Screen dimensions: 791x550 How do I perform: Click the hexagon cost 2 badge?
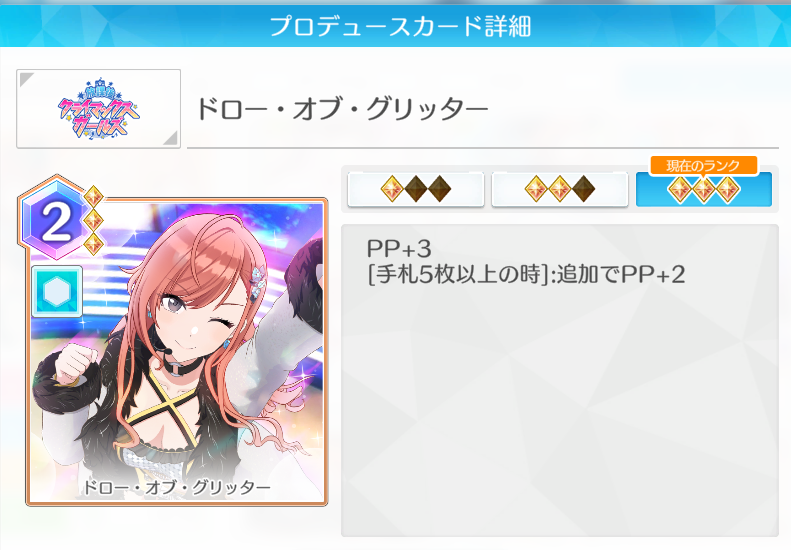point(54,221)
